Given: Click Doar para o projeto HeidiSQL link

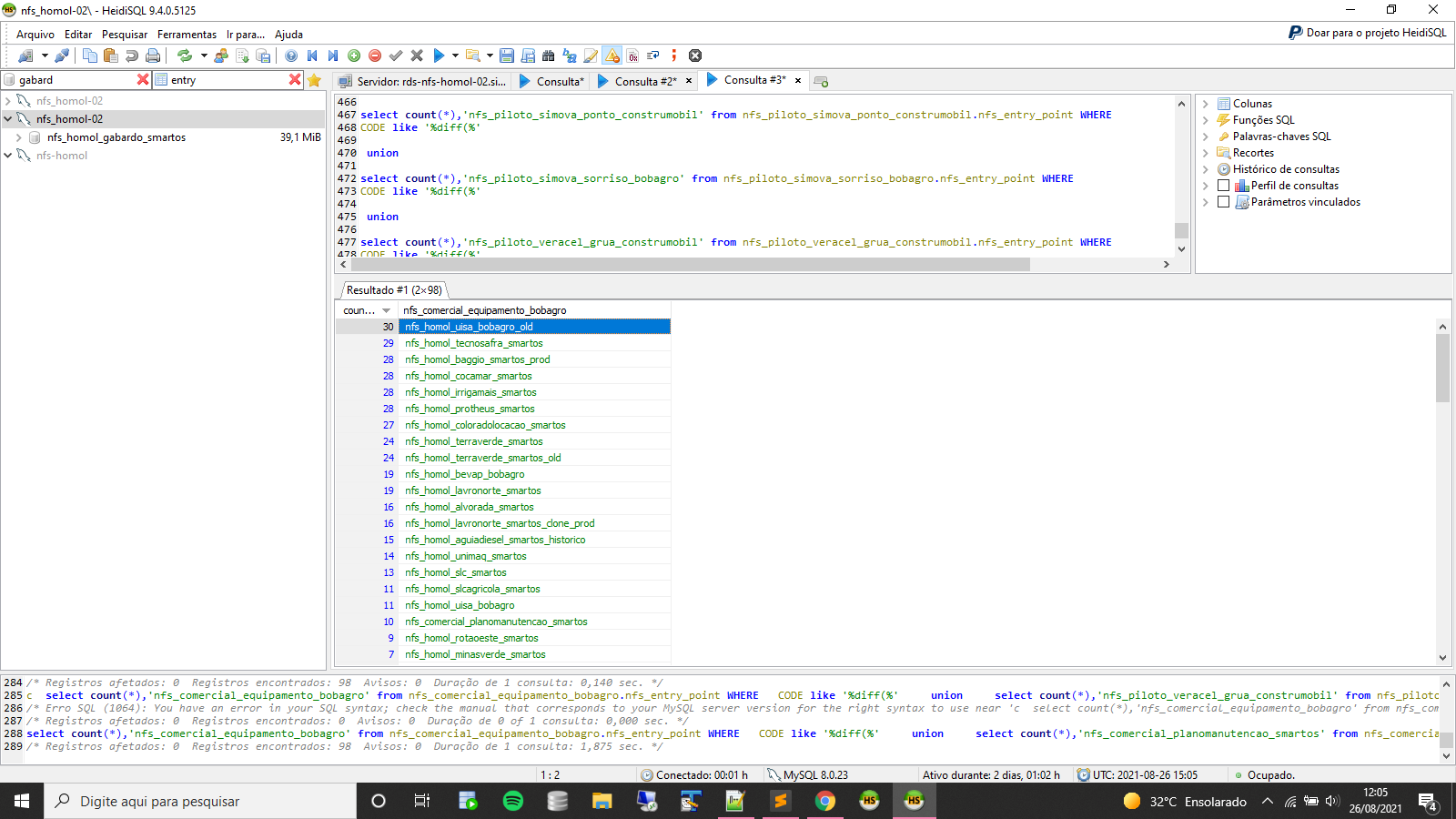Looking at the screenshot, I should [x=1367, y=33].
